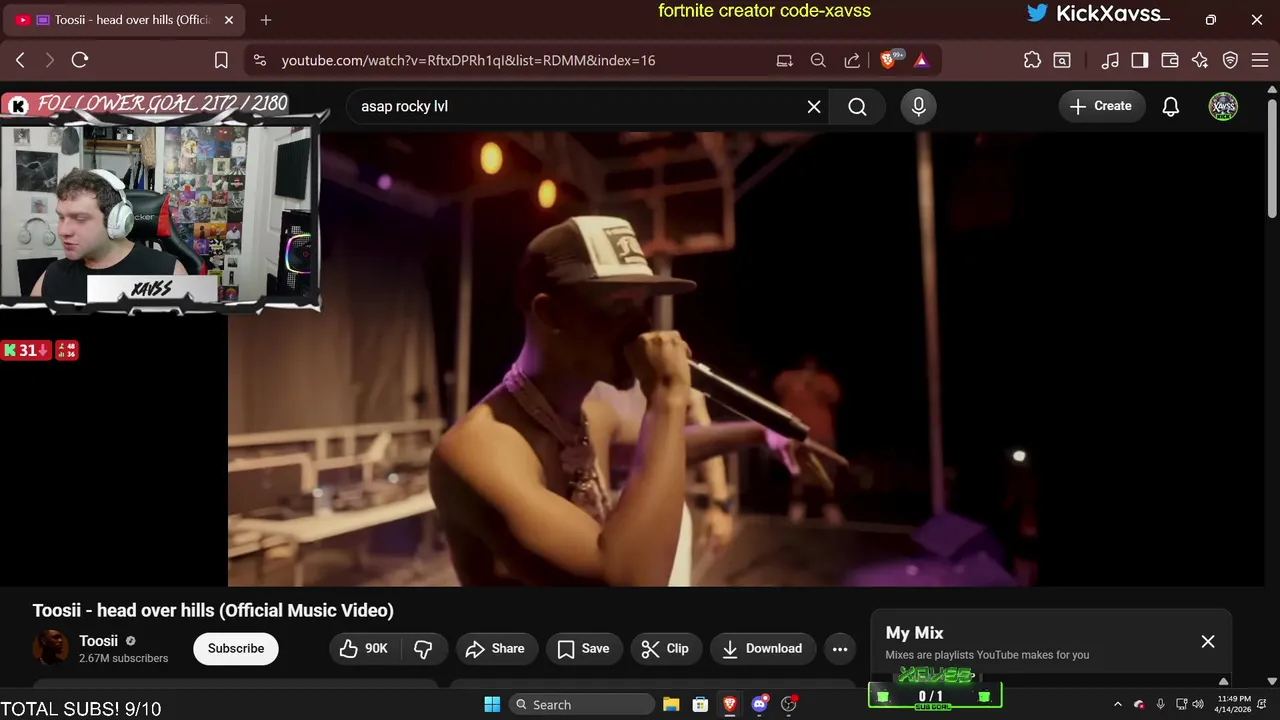Open the clock showing 11:49 PM
Viewport: 1280px width, 720px height.
(x=1234, y=703)
